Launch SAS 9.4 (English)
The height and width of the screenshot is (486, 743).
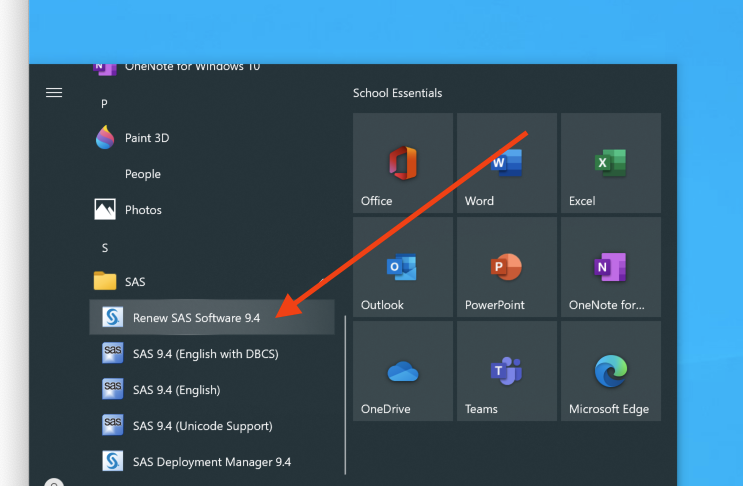click(x=176, y=390)
